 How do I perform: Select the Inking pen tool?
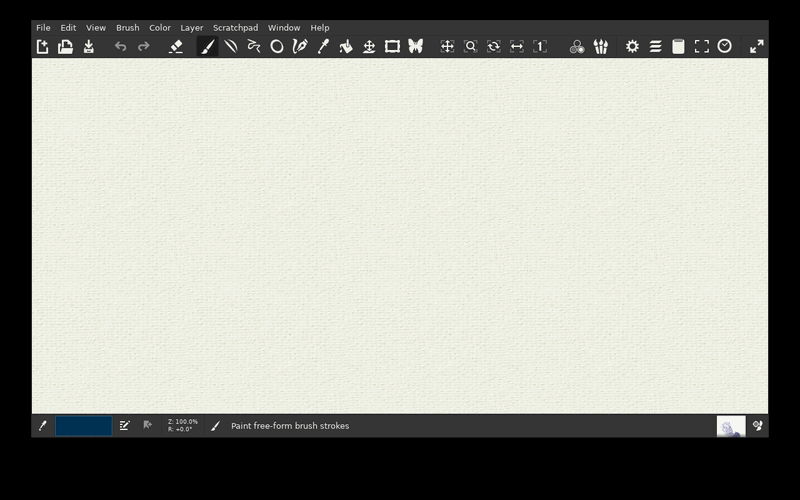coord(300,46)
